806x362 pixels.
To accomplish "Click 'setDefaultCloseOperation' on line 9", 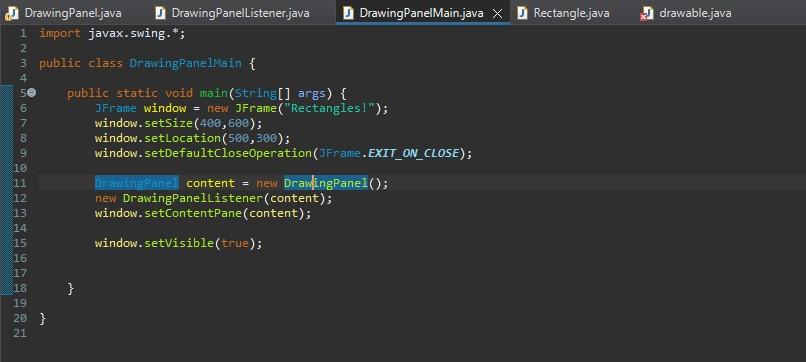I will pyautogui.click(x=228, y=153).
